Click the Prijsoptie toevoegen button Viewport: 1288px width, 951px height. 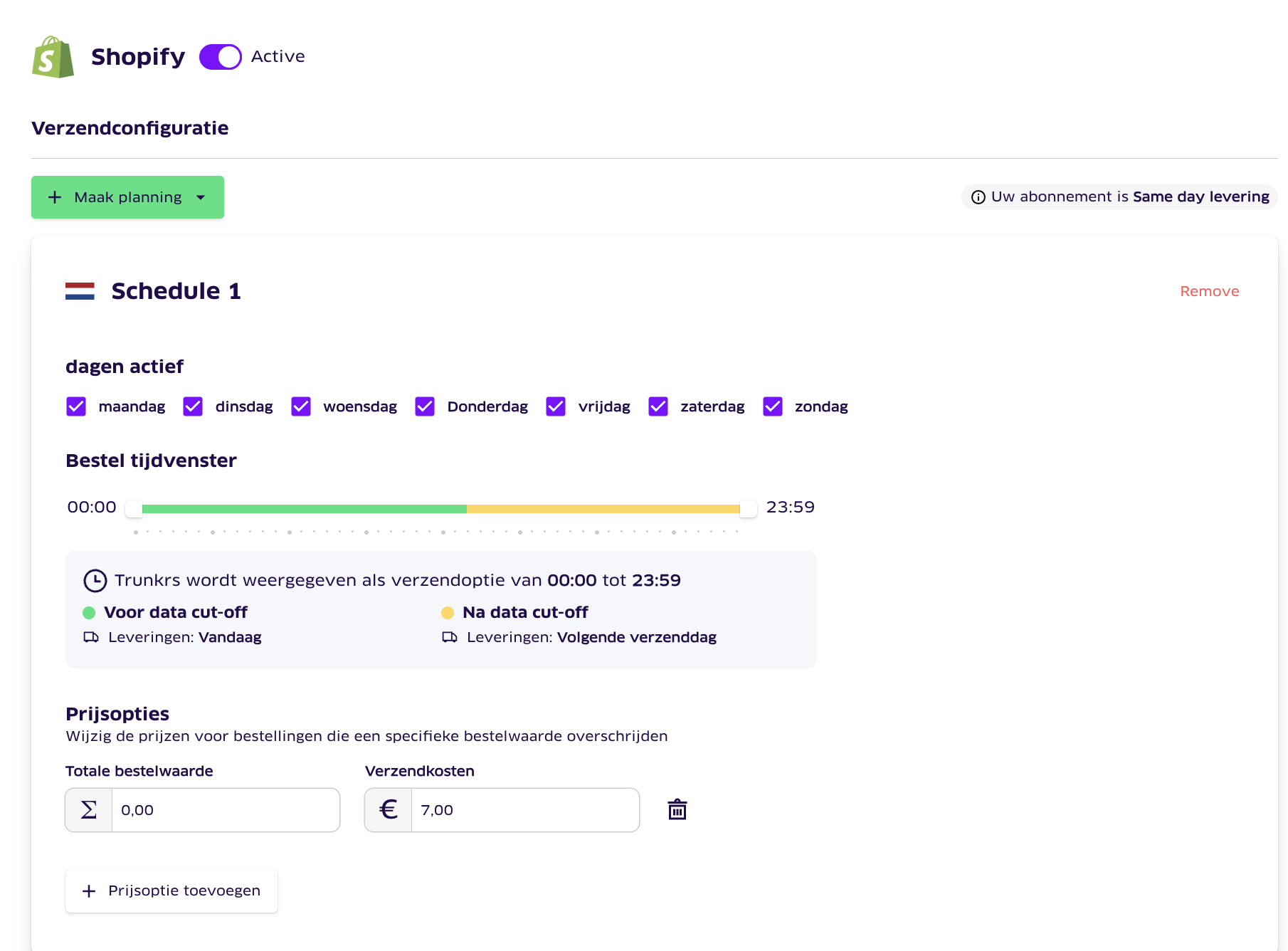pyautogui.click(x=171, y=890)
